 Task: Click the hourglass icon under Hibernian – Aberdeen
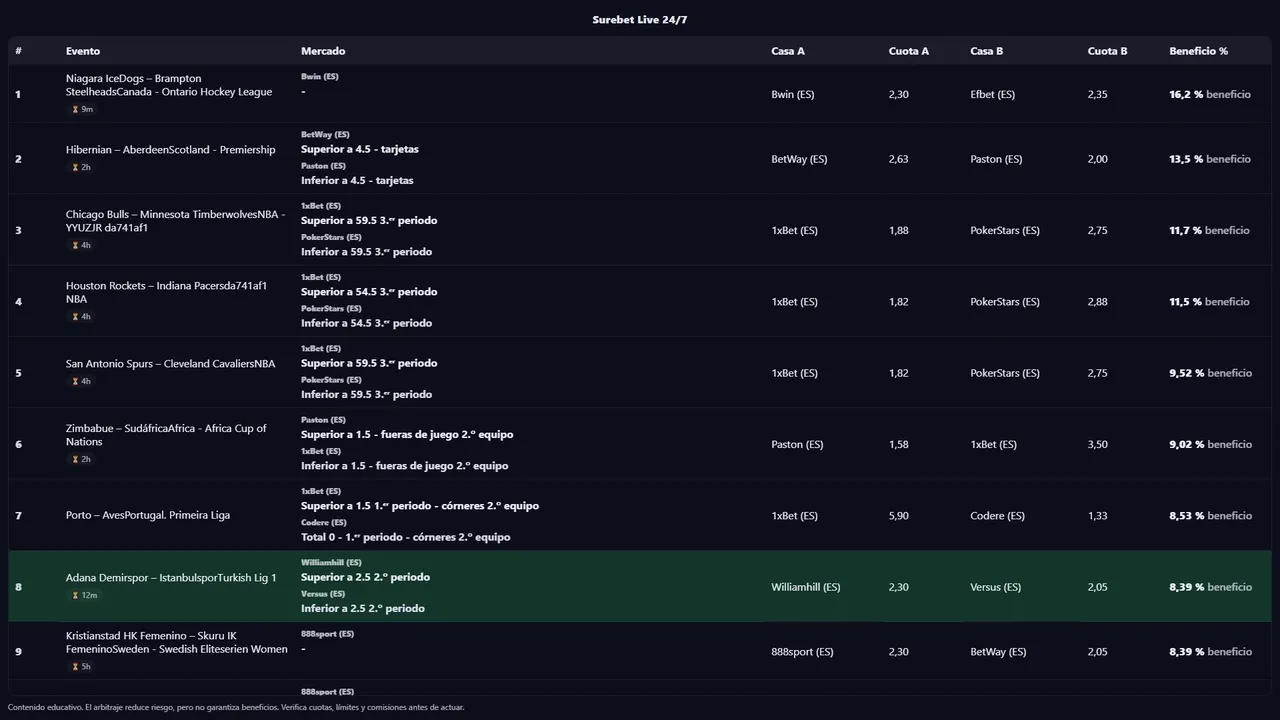point(75,168)
